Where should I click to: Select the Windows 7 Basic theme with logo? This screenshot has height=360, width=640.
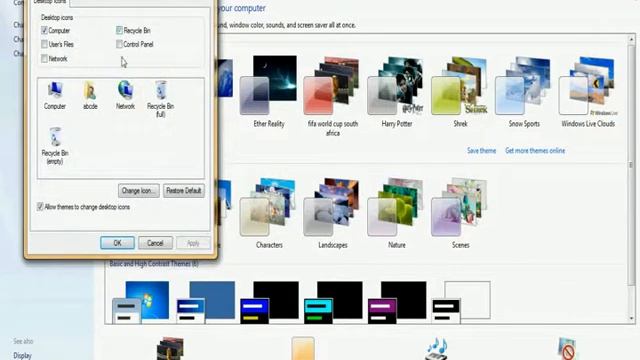click(141, 302)
